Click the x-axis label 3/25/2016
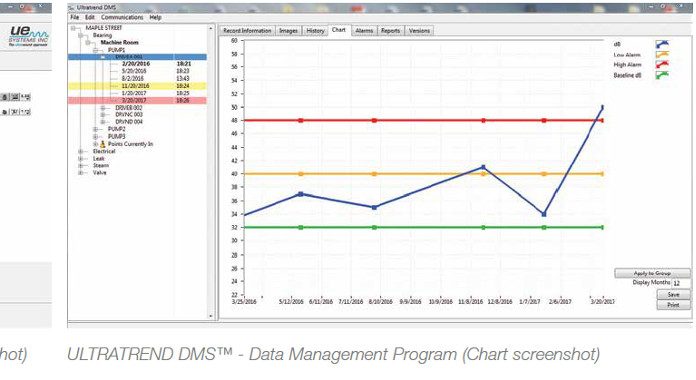The image size is (696, 380). coord(244,302)
